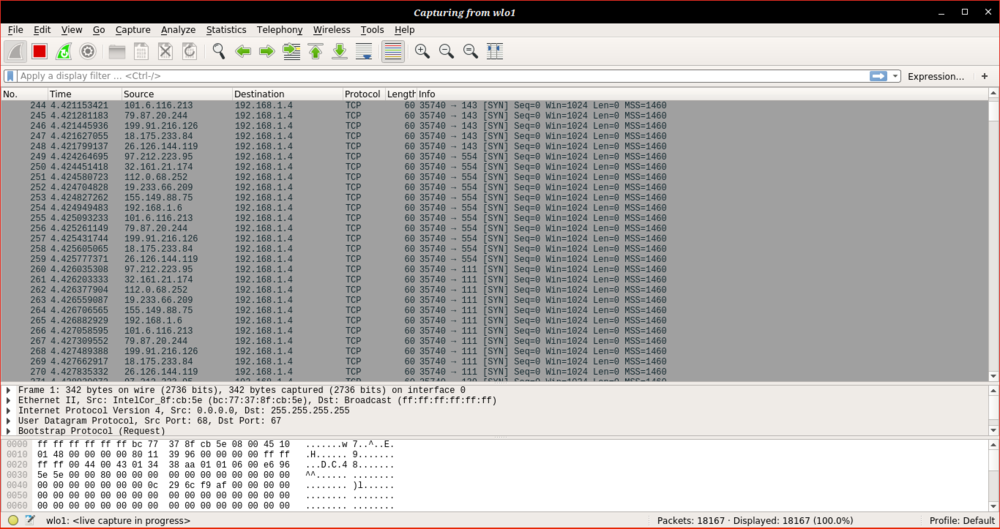Restart the current capture
Screen dimensions: 1000x529
pos(63,51)
